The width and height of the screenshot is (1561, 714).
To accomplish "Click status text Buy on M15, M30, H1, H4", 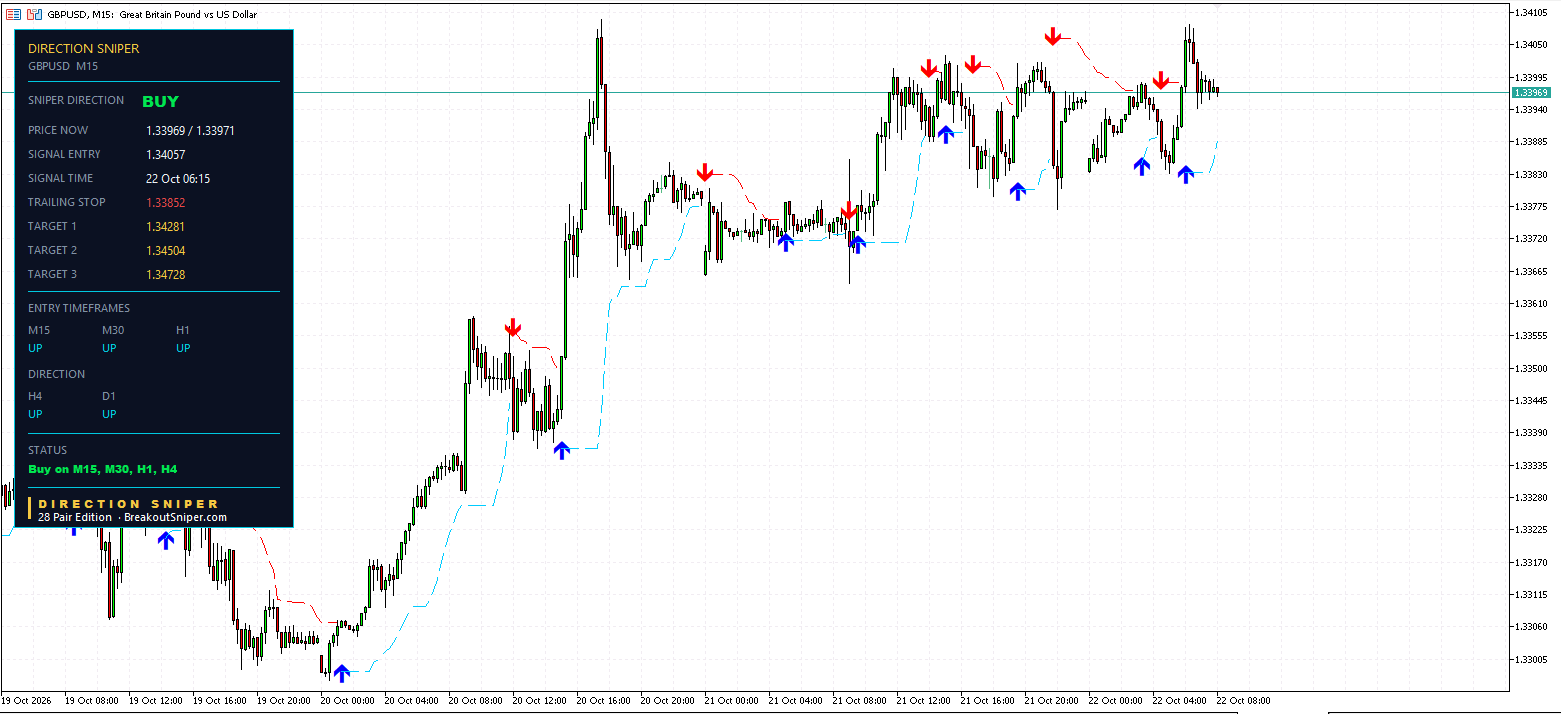I will (103, 469).
